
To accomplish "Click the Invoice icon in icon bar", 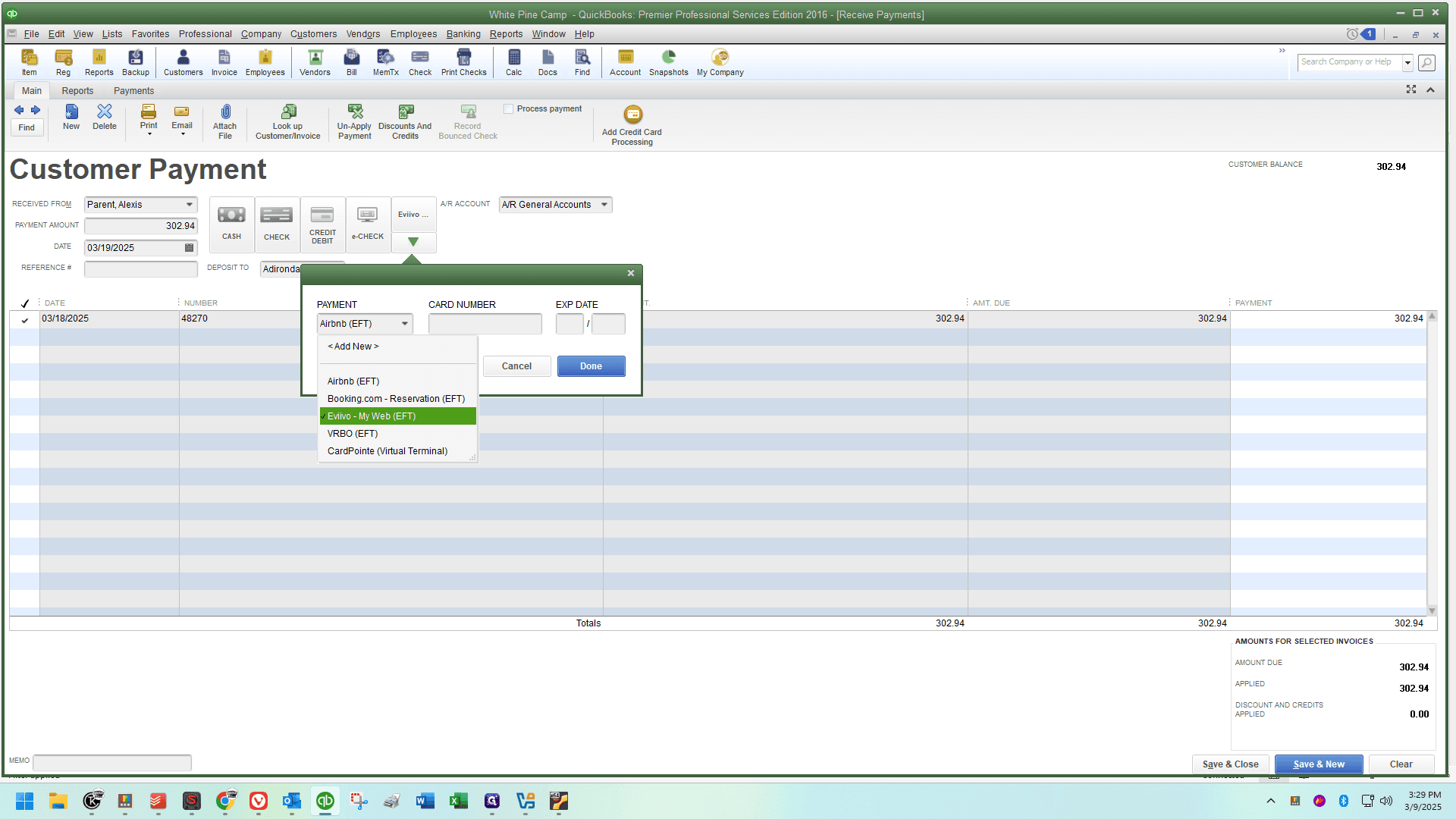I will (224, 62).
